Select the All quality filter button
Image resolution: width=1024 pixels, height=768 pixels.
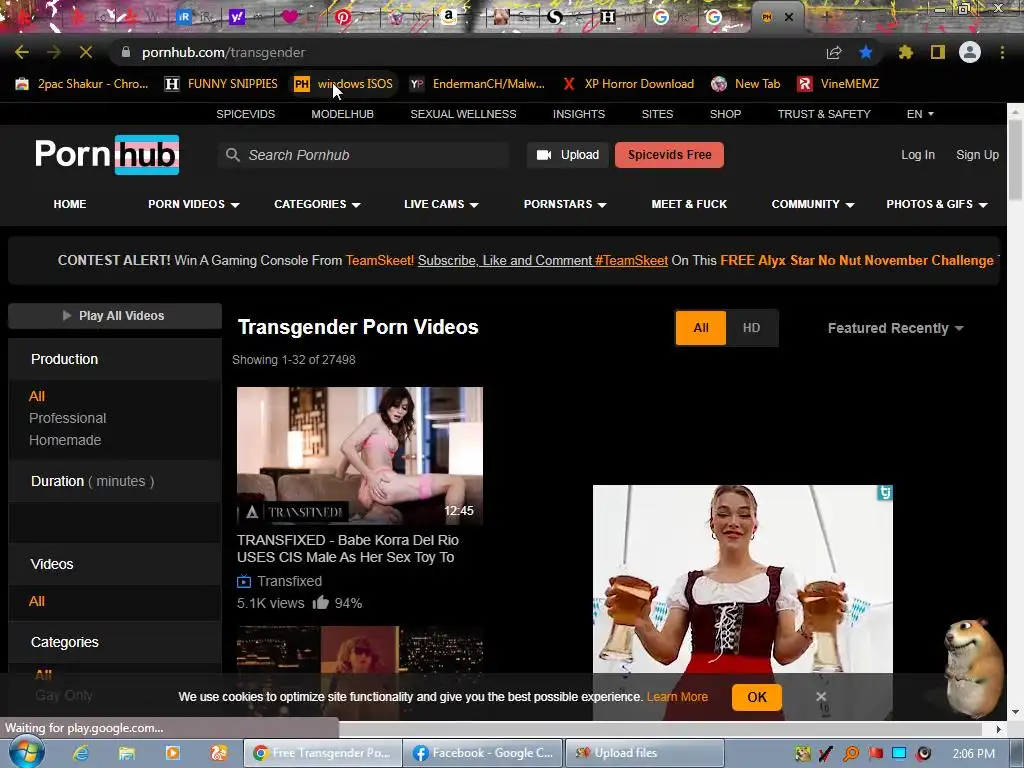tap(701, 327)
